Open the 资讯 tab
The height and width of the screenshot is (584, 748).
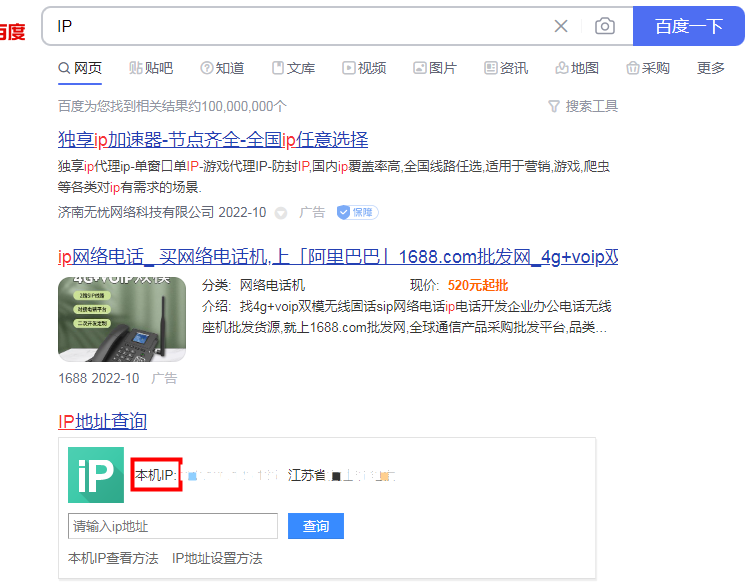506,68
